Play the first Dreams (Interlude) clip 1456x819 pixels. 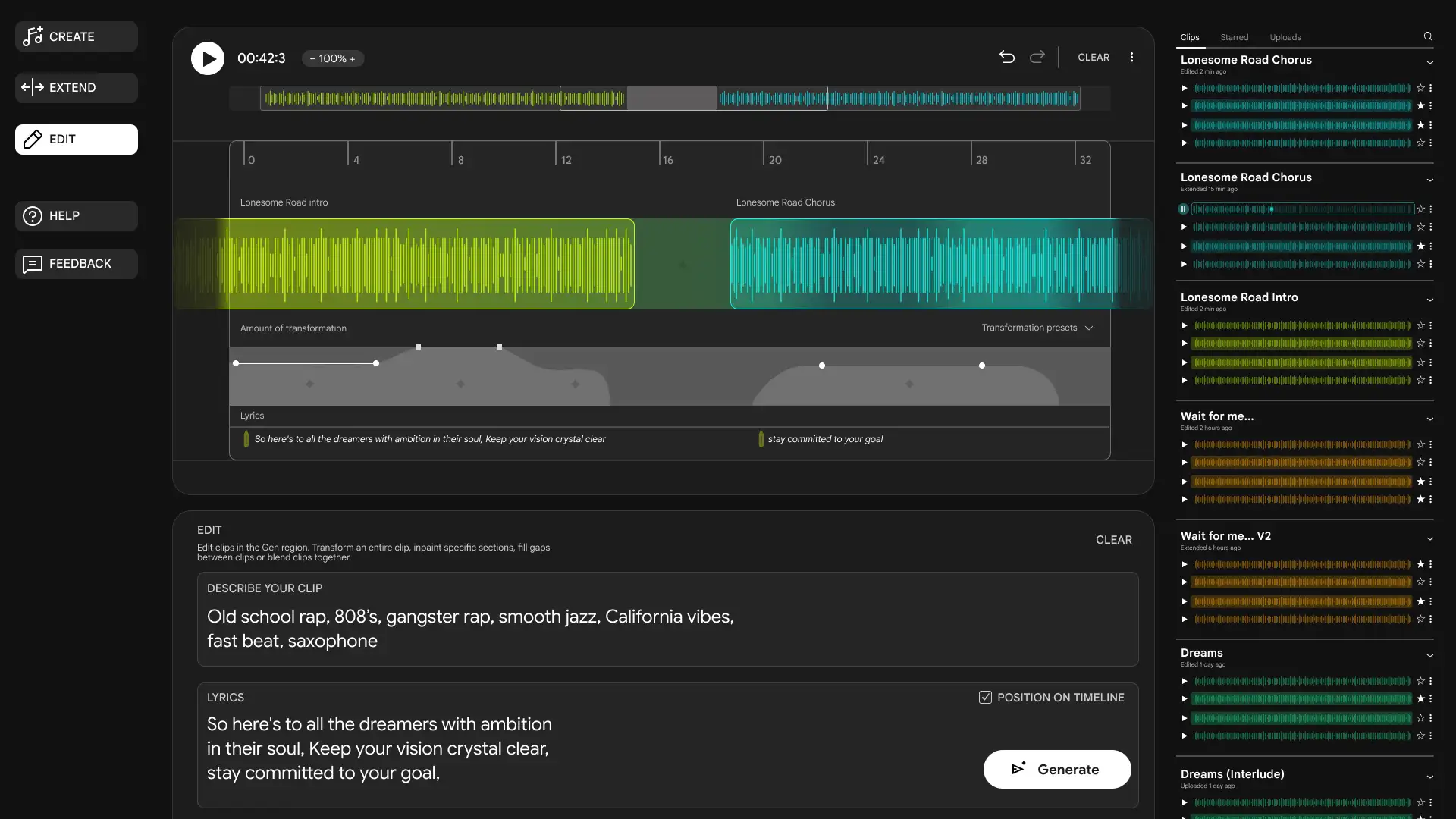(1184, 803)
